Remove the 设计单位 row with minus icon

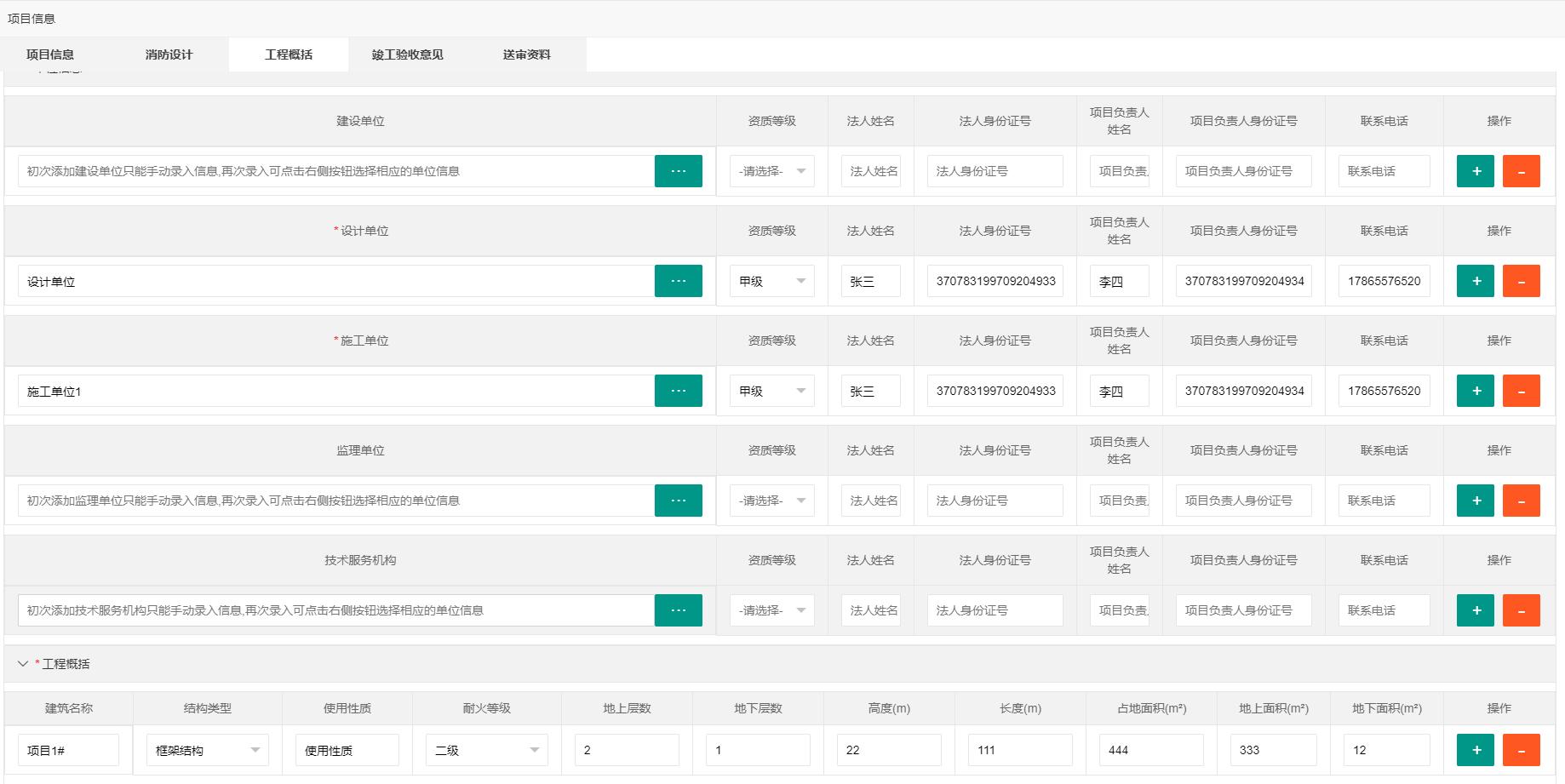[1522, 280]
